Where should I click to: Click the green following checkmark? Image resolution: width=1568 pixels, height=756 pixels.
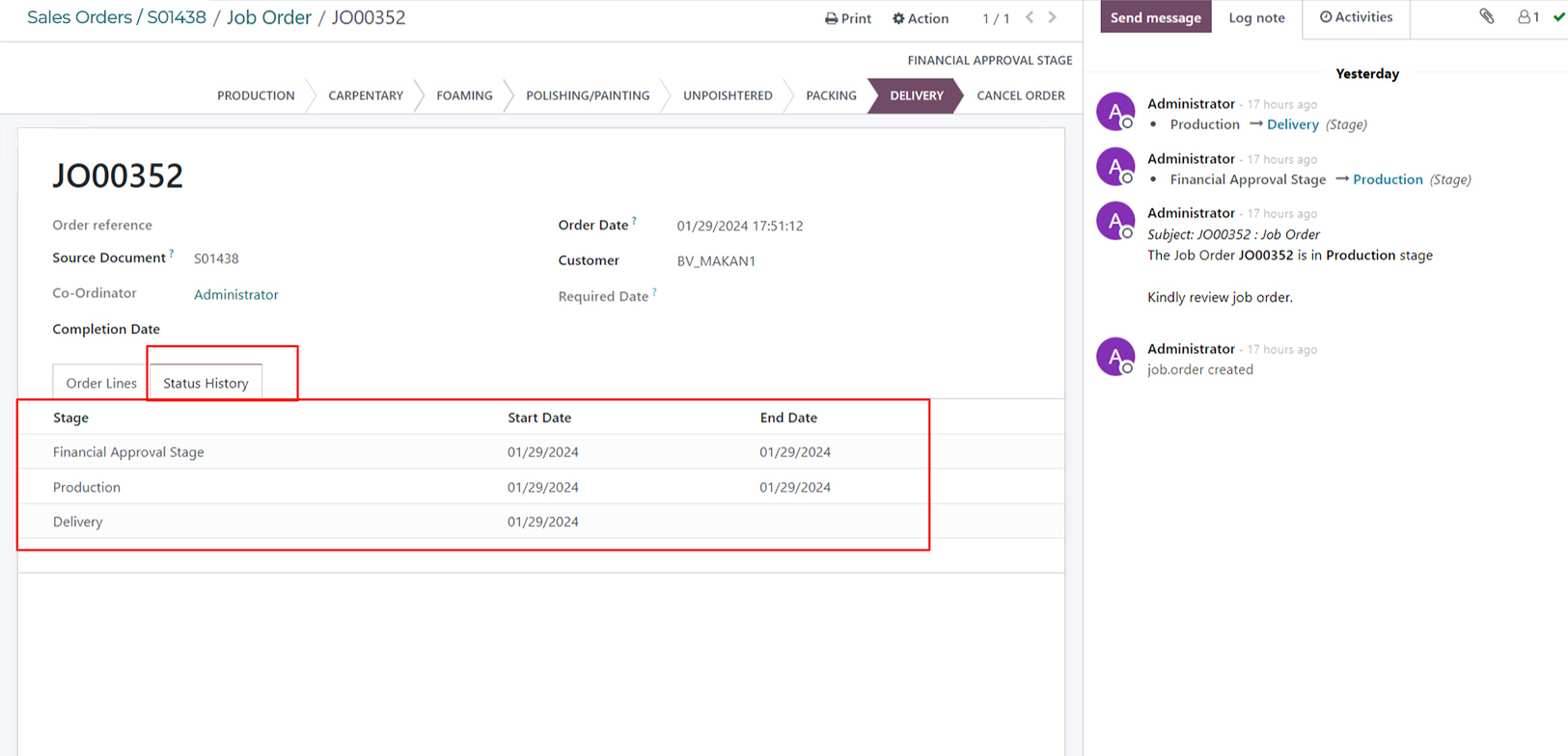pos(1558,17)
